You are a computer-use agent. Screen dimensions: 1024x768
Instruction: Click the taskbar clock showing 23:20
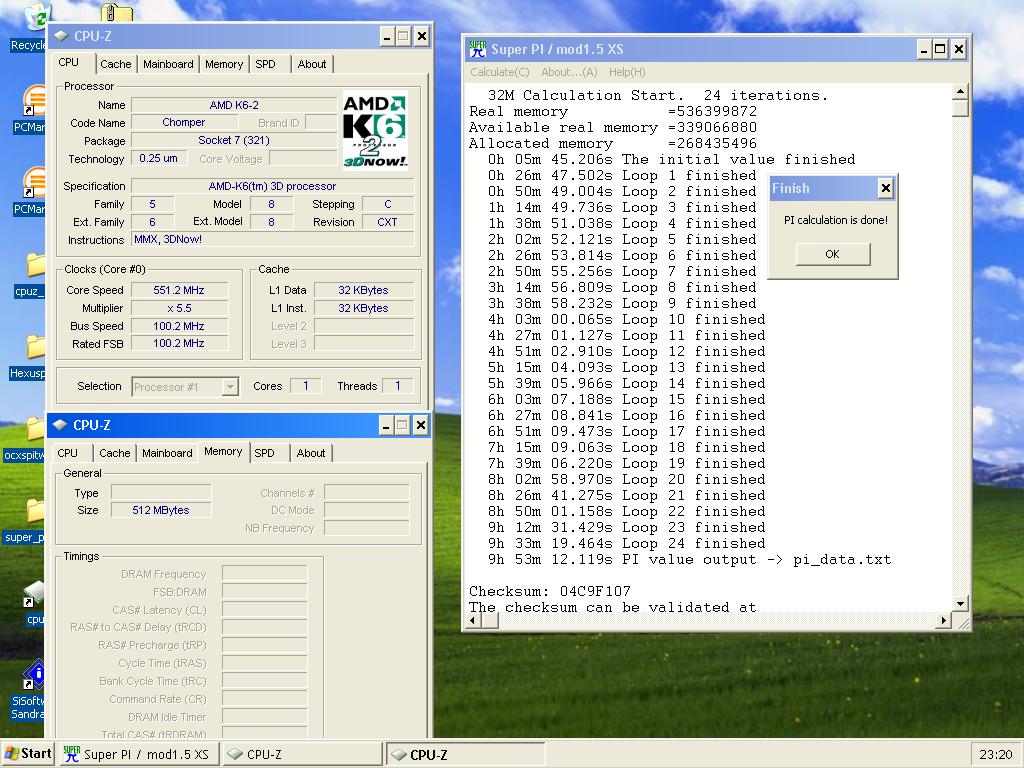(996, 755)
